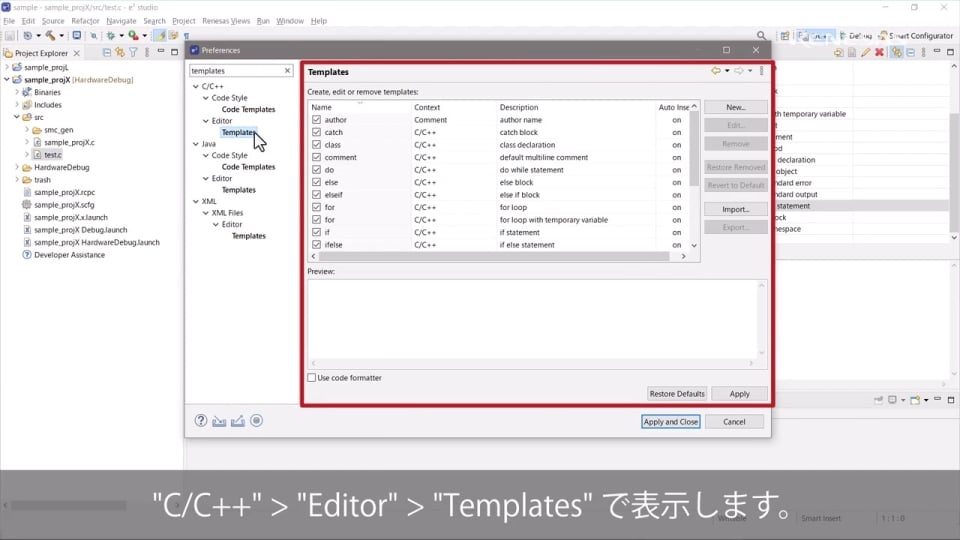Click the back arrow in Templates page header

(x=716, y=71)
